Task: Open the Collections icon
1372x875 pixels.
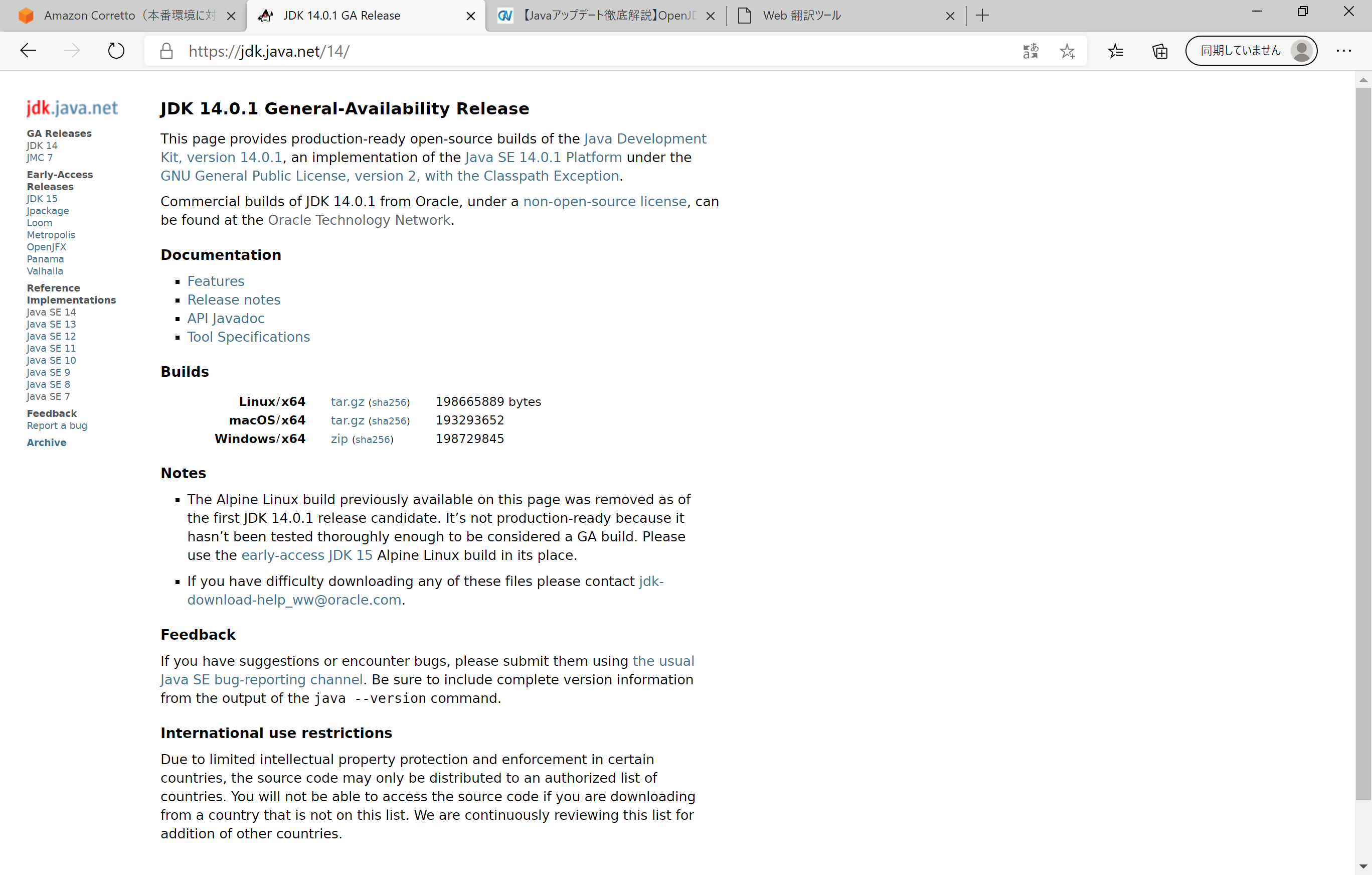Action: pyautogui.click(x=1159, y=51)
